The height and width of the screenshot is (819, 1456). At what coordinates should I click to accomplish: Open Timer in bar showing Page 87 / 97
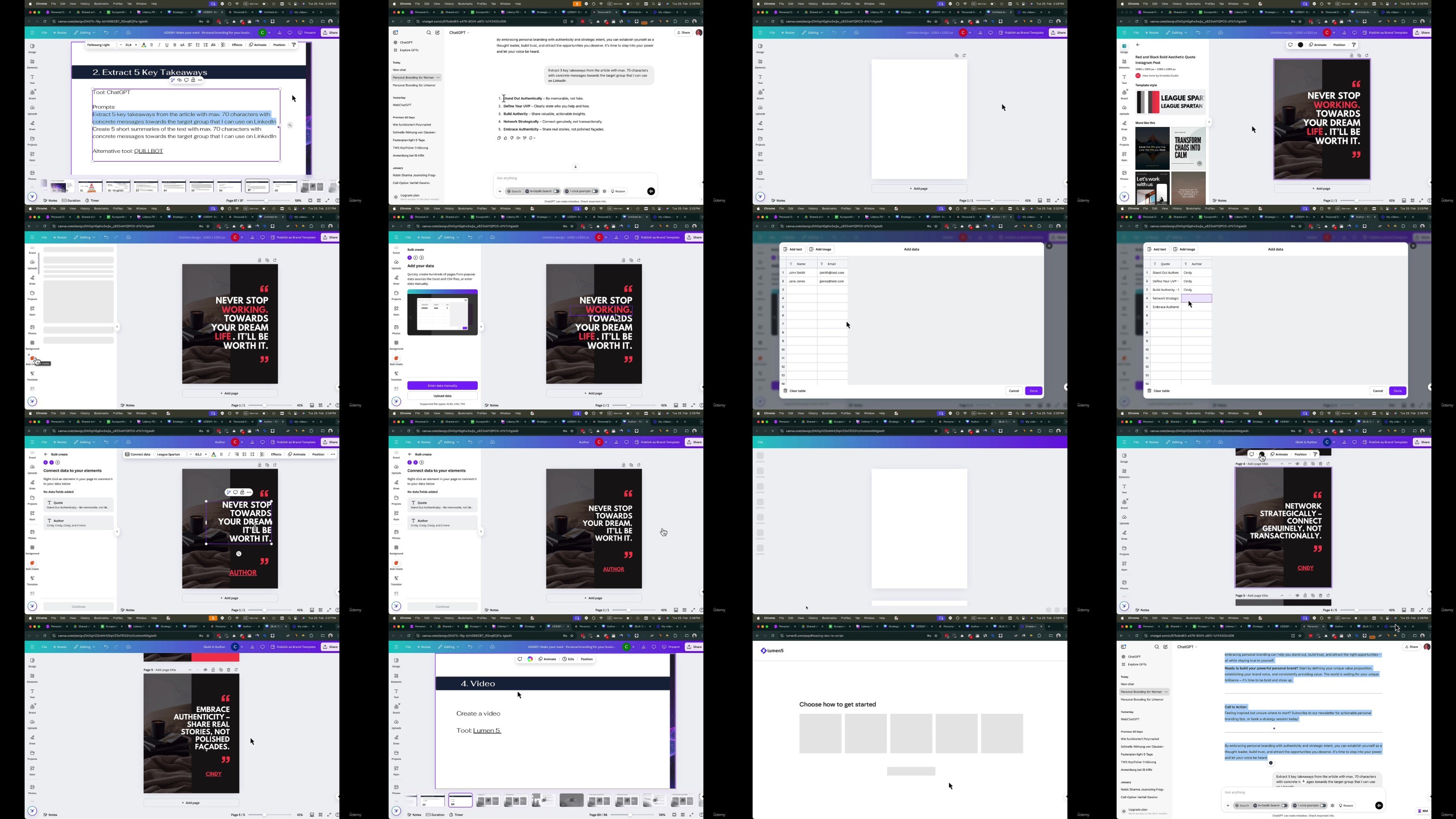click(x=93, y=201)
